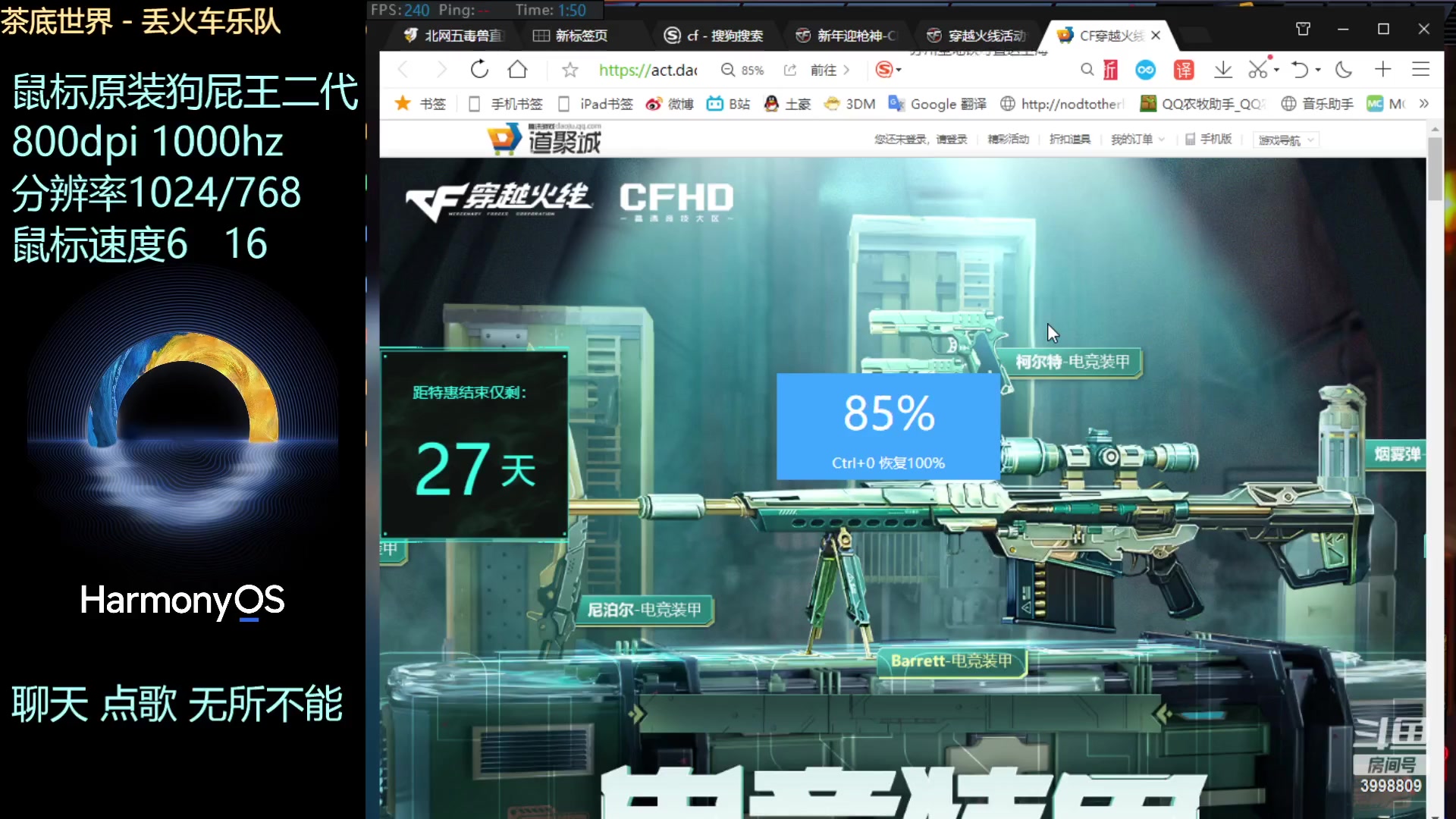
Task: Click the search magnifier in the toolbar
Action: point(1087,70)
